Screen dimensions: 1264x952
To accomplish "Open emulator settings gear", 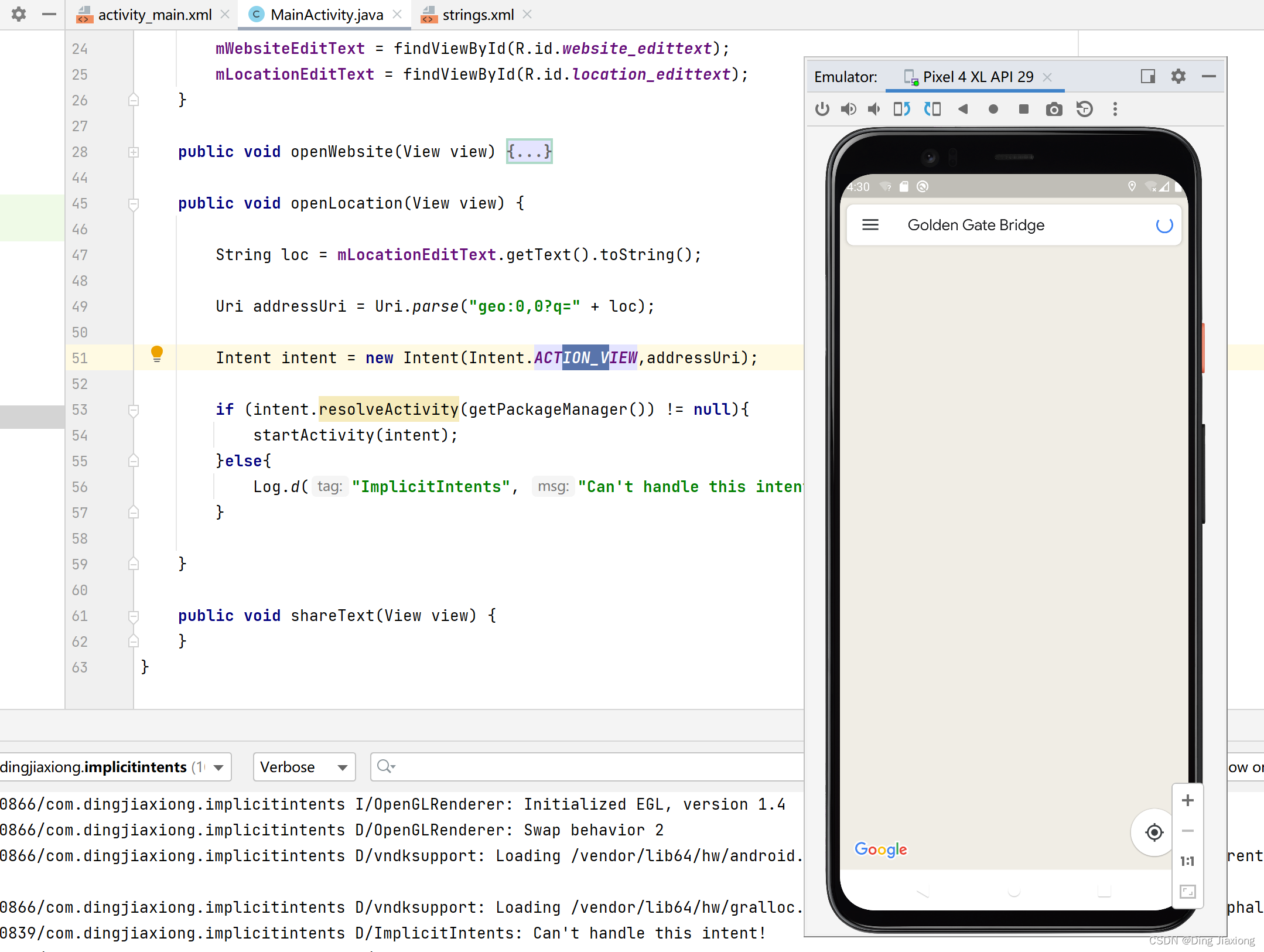I will (x=1178, y=76).
